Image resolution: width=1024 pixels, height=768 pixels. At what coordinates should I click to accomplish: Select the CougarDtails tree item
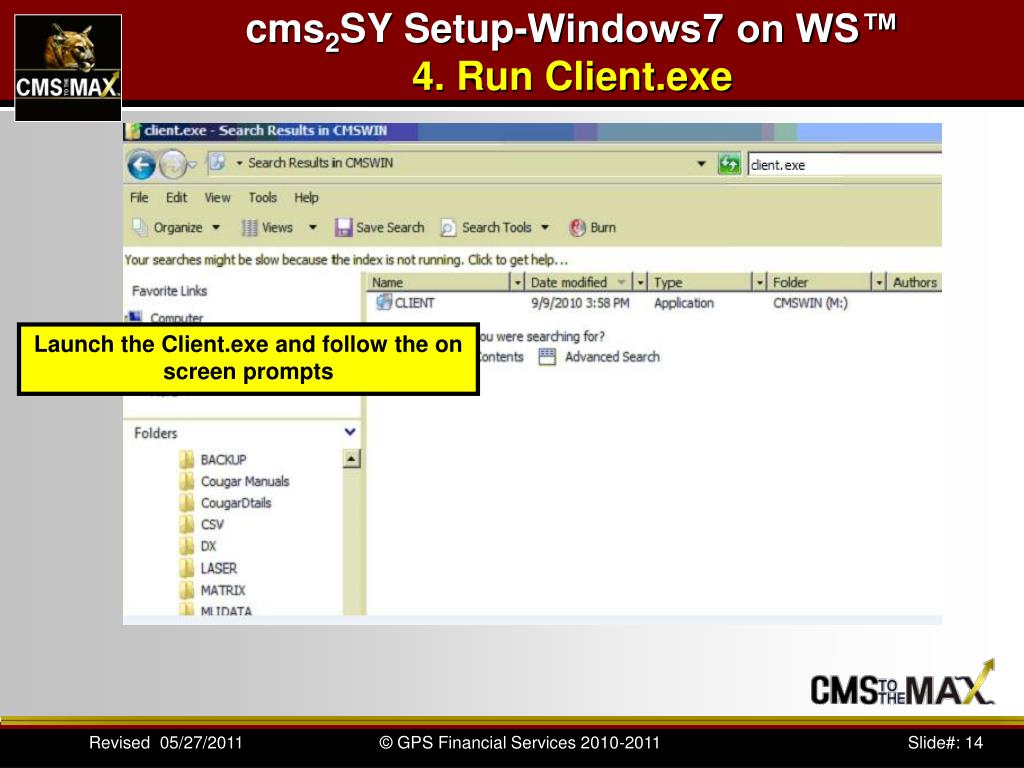(236, 503)
